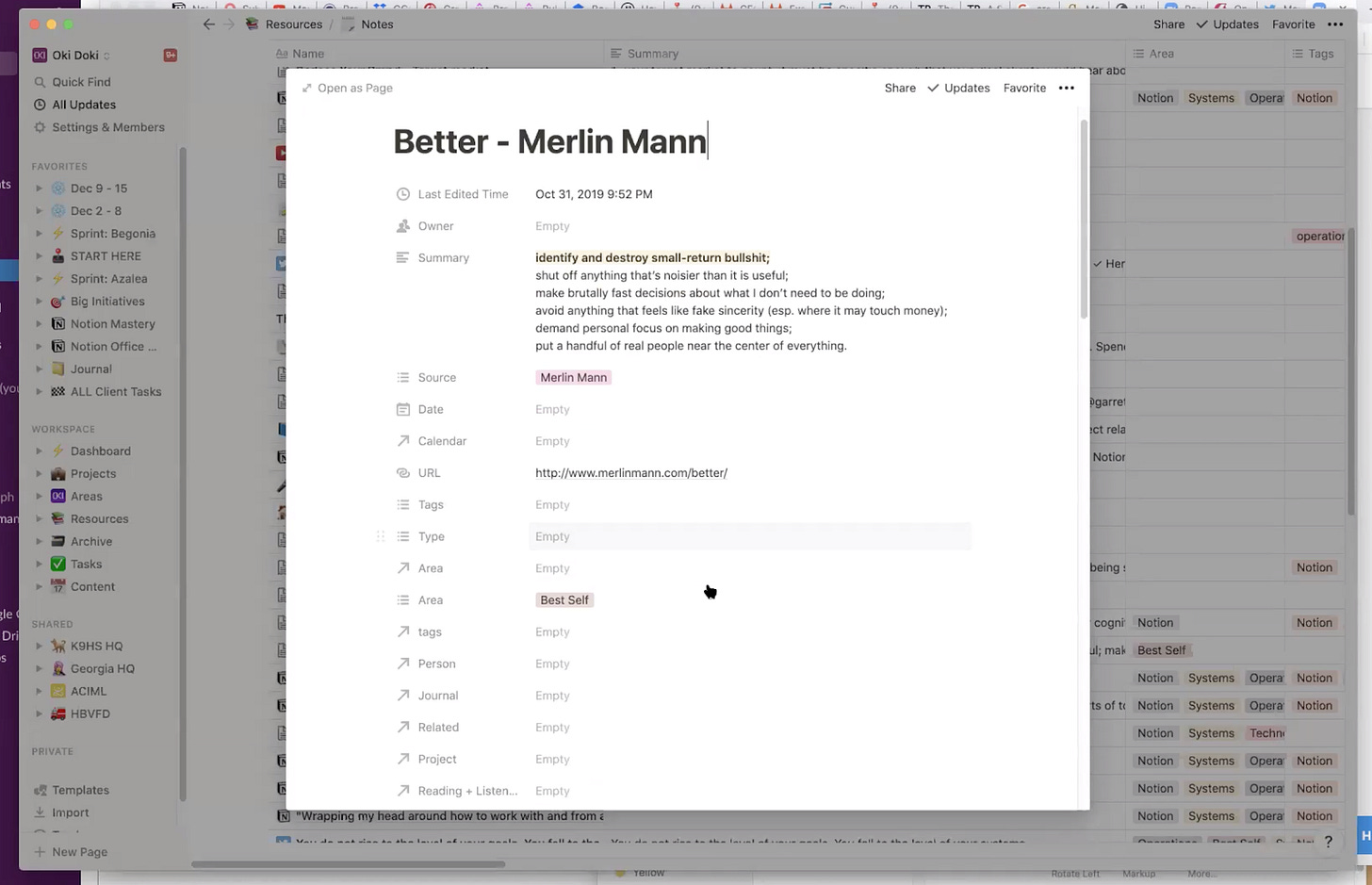Click the Tasks green checkbox icon
The image size is (1372, 885).
pyautogui.click(x=58, y=564)
